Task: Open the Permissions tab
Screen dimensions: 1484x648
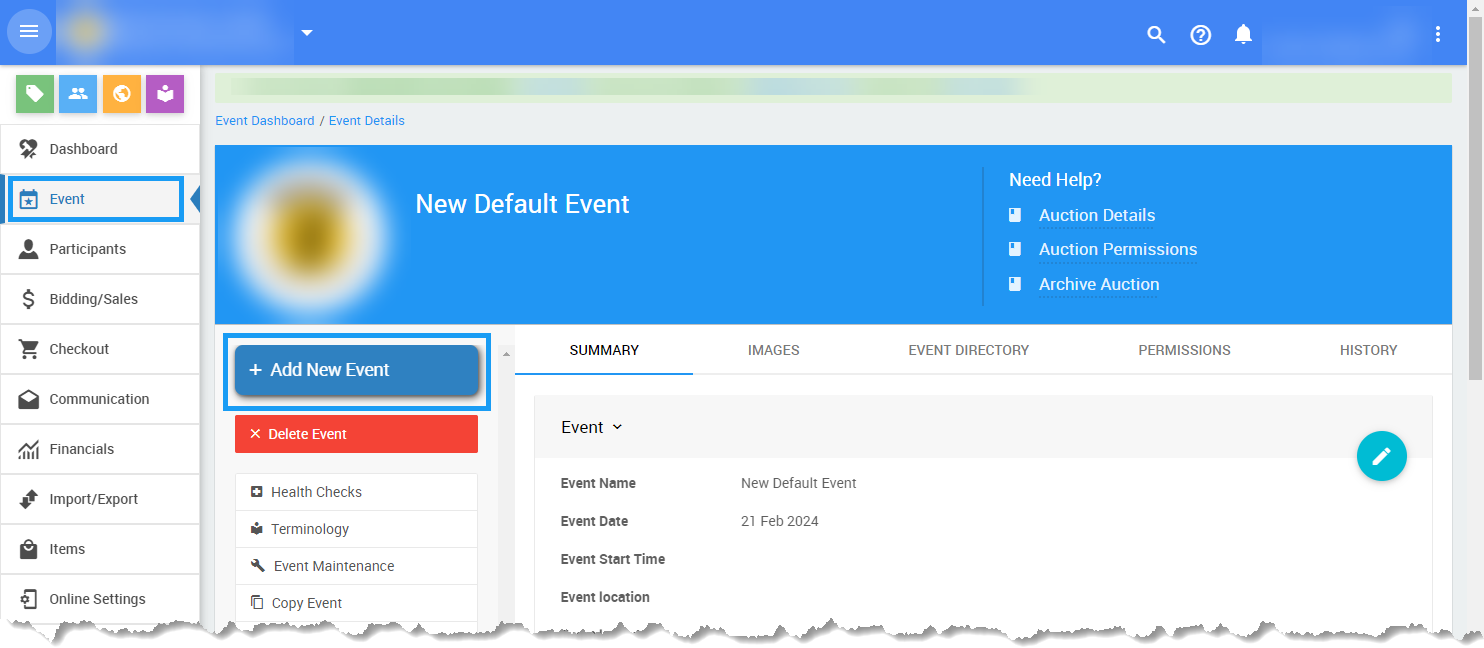Action: coord(1184,350)
